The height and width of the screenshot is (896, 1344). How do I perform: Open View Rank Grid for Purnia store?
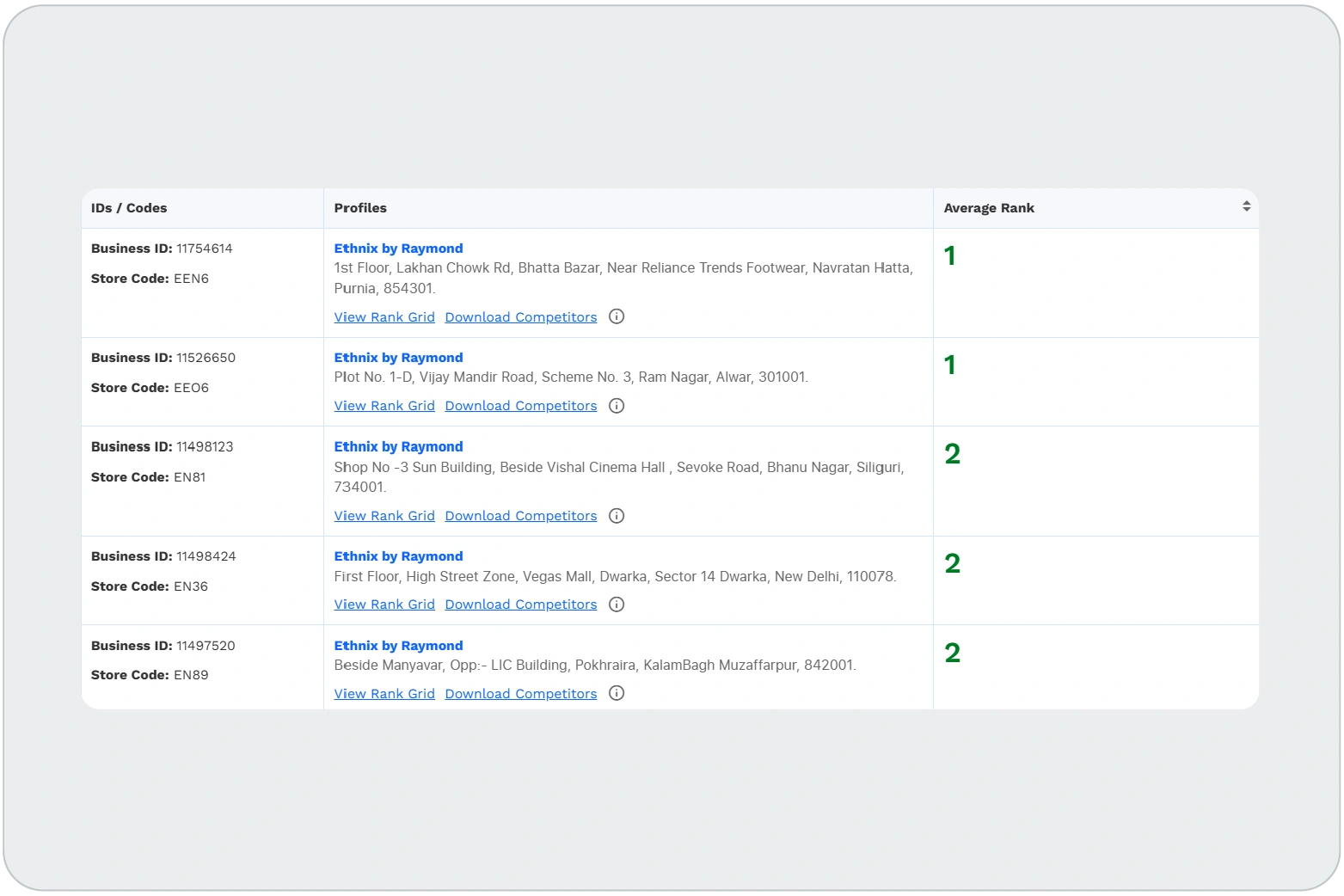click(x=384, y=317)
